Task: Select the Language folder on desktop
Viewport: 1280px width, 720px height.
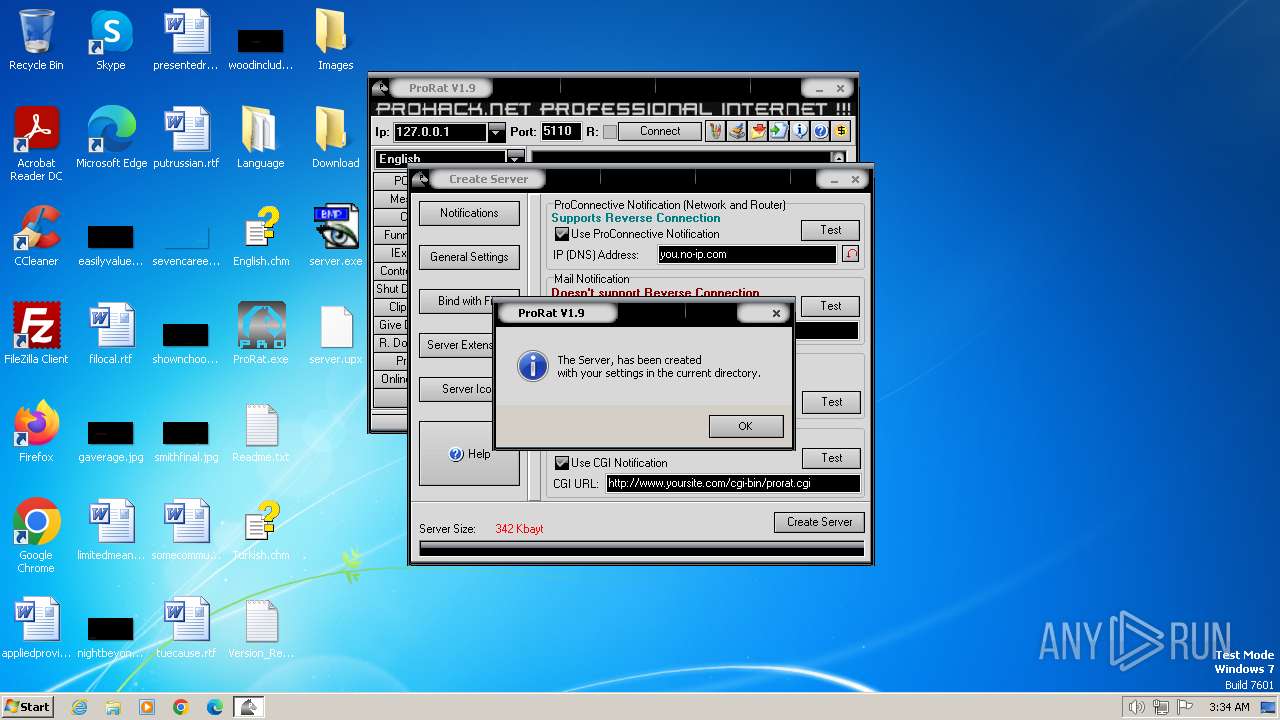Action: click(x=261, y=138)
